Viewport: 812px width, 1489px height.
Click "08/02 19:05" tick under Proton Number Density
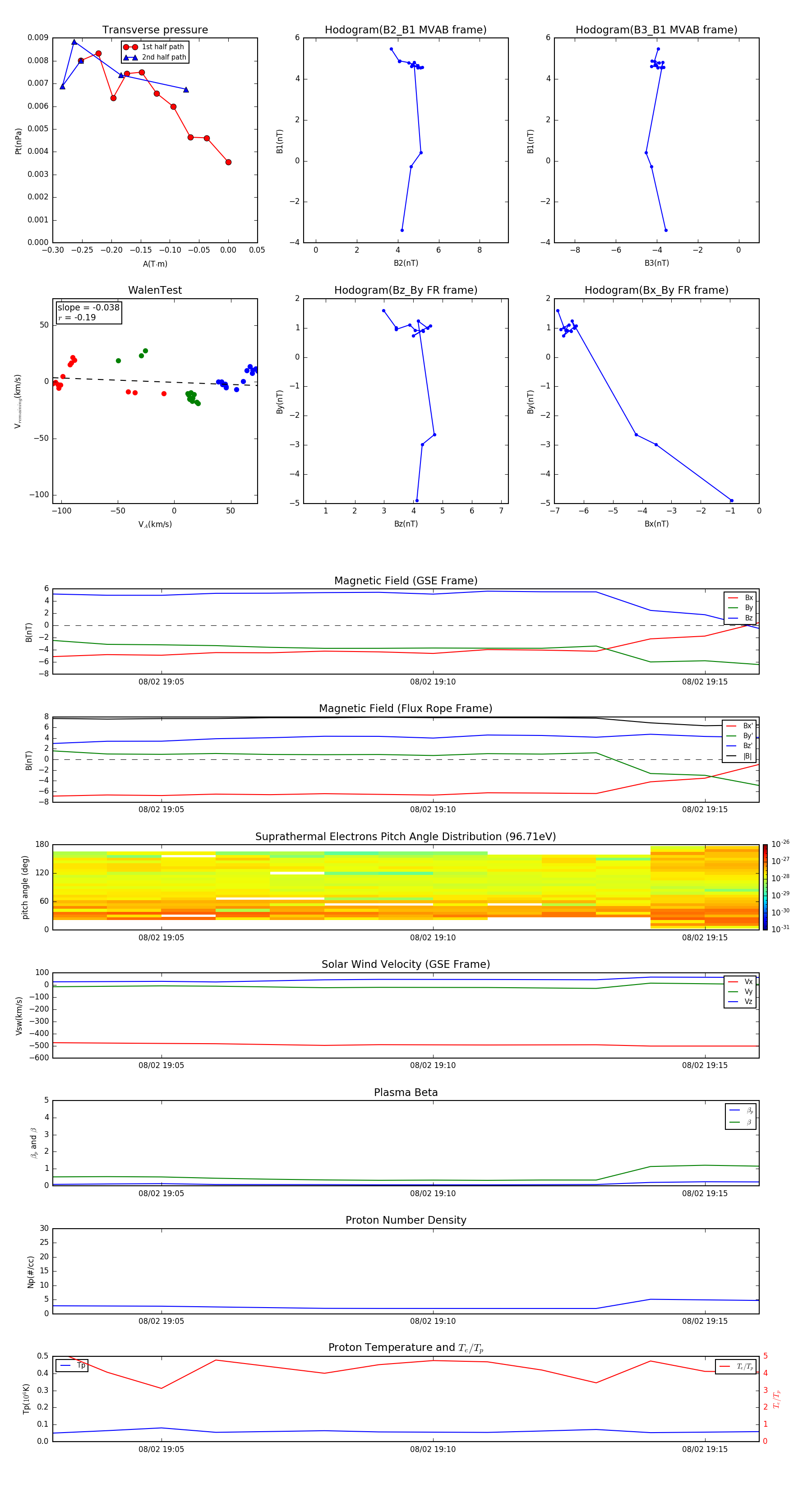(x=161, y=1321)
